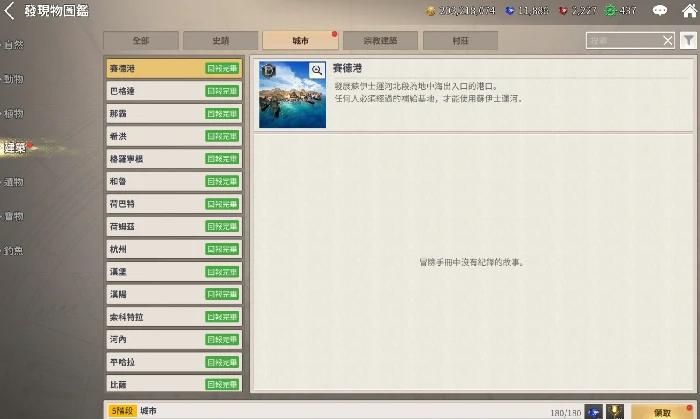
Task: Click the back arrow beside 發現物圖鑑
Action: tap(10, 11)
